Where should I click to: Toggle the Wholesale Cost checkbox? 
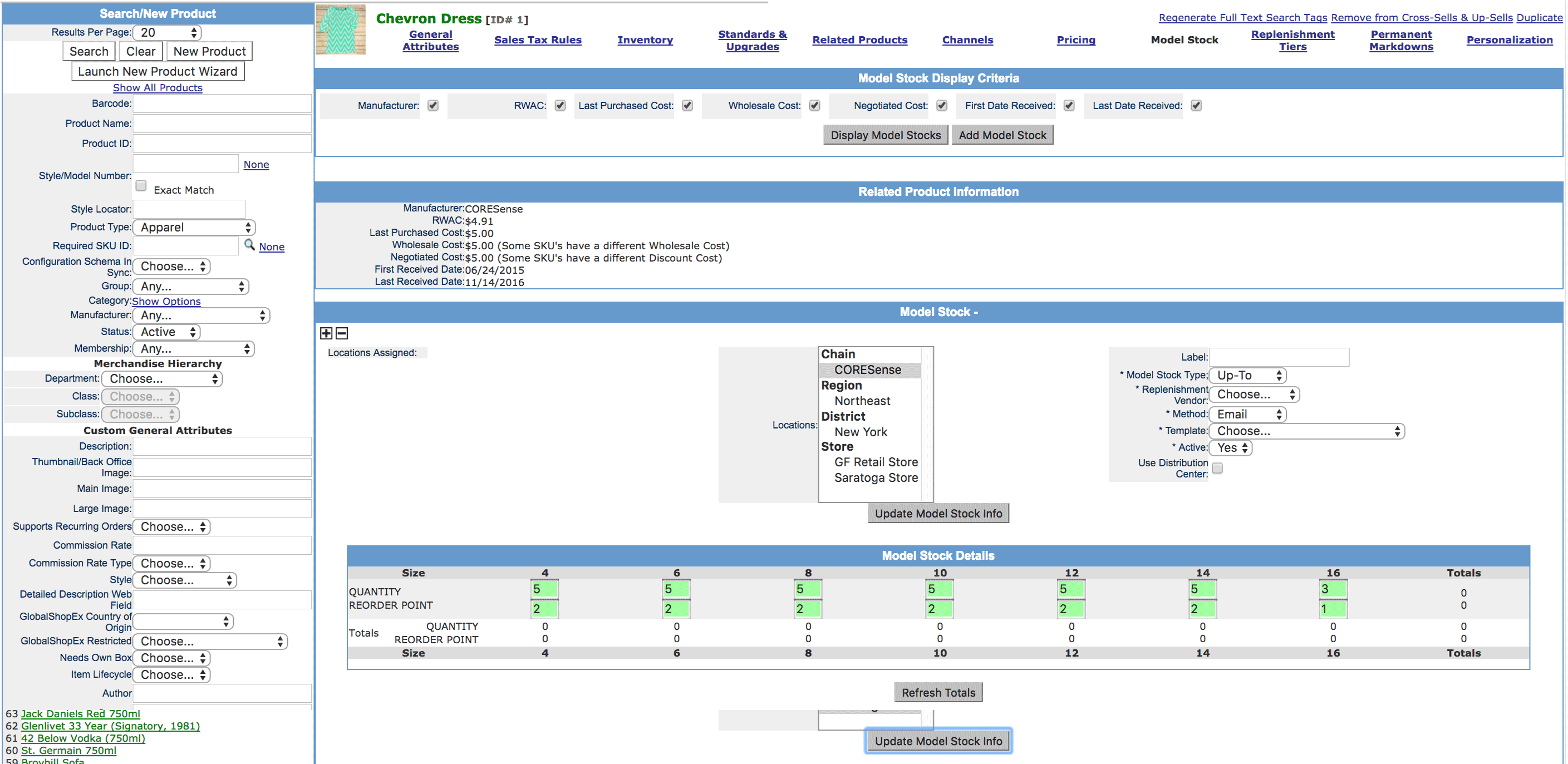[814, 105]
